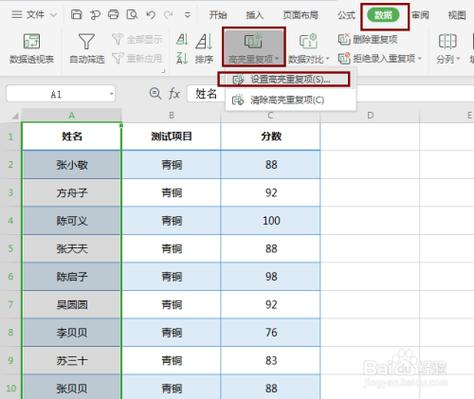
Task: Switch to the 开始 tab
Action: 218,15
